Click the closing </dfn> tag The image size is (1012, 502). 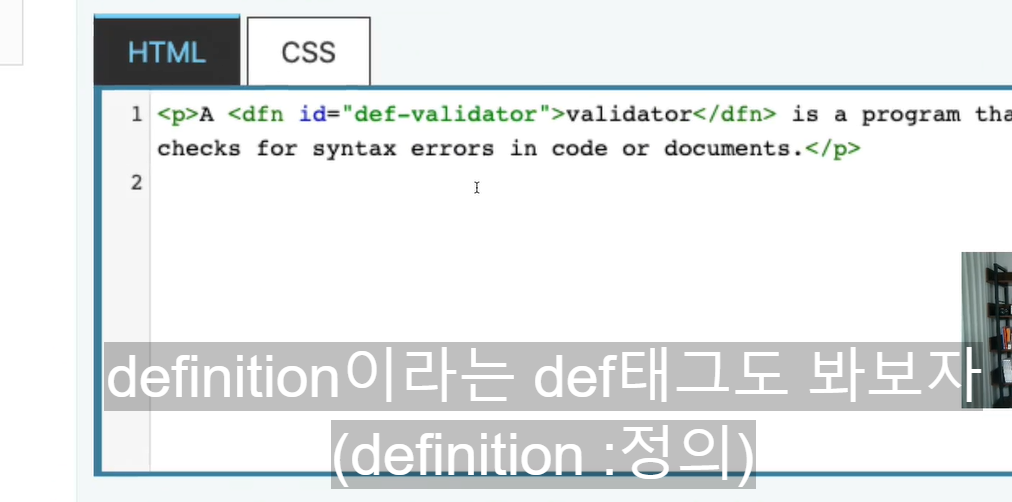point(734,115)
